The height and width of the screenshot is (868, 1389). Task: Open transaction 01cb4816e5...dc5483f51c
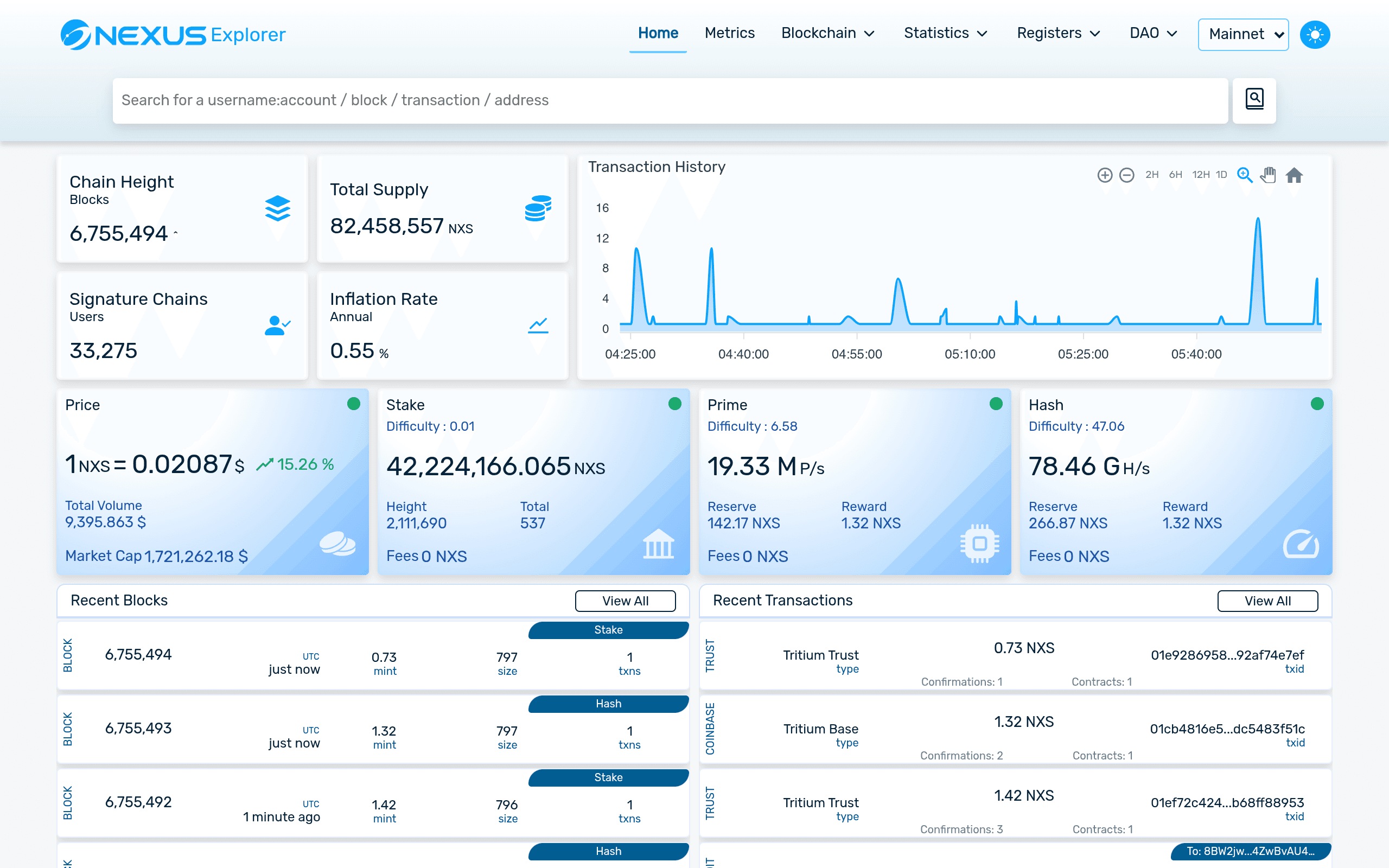click(x=1227, y=729)
